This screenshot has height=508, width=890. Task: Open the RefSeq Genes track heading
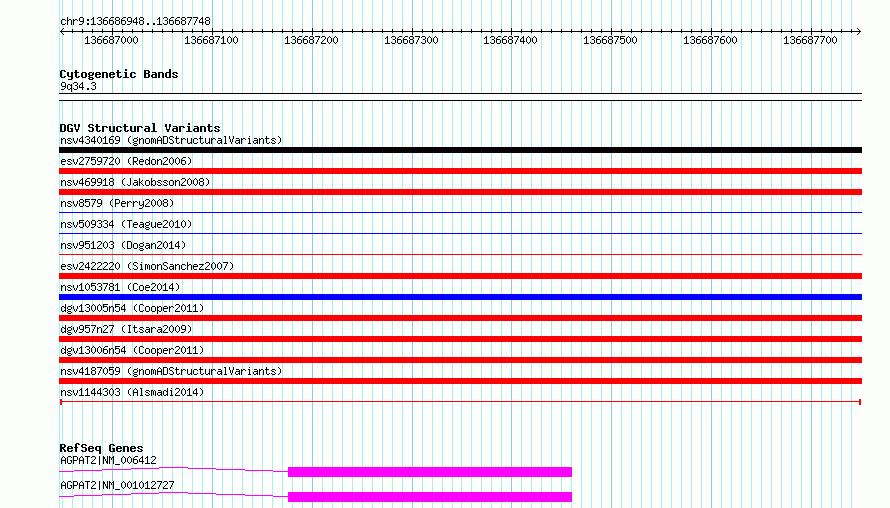101,448
